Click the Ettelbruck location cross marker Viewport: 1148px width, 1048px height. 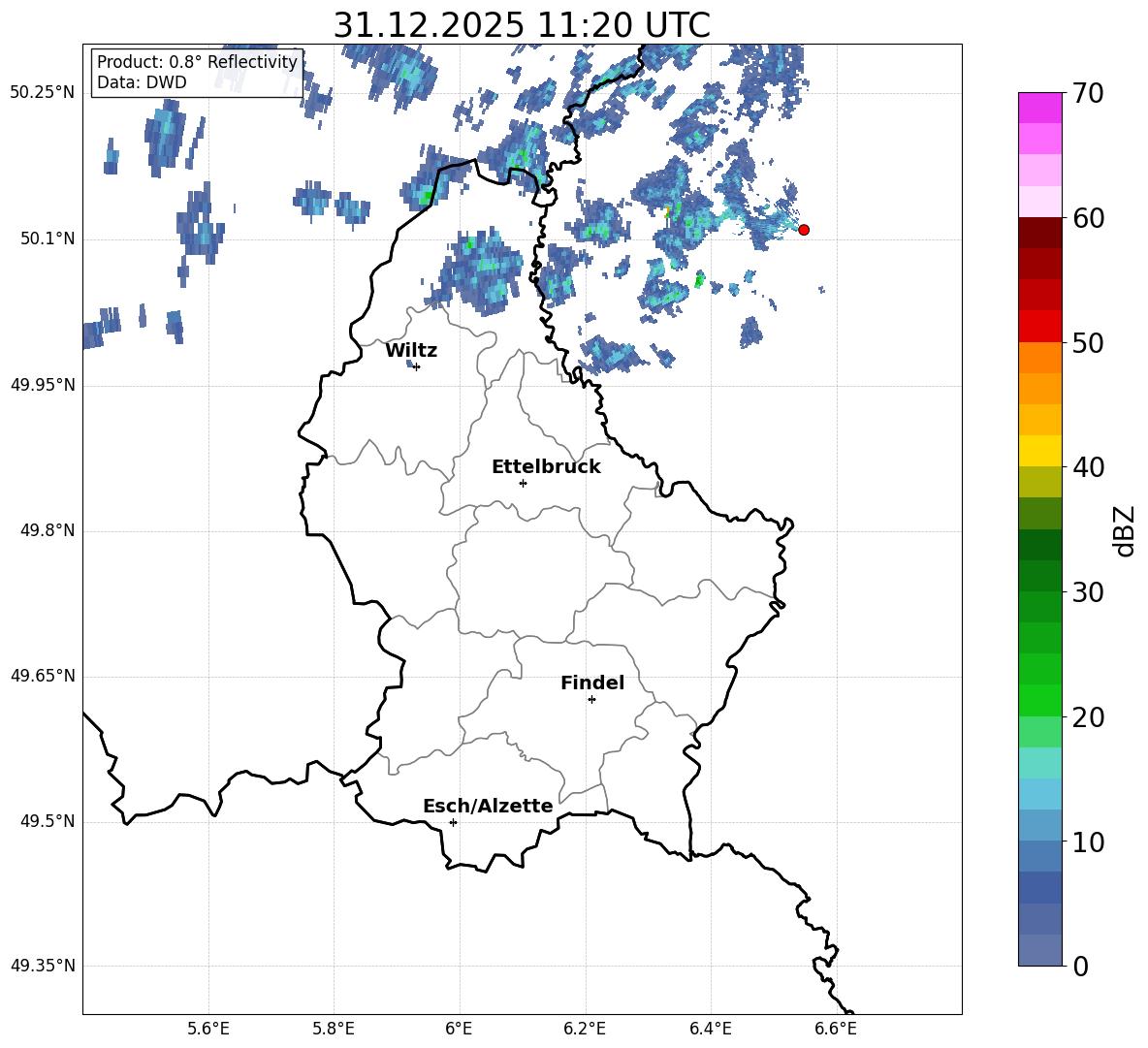(523, 483)
